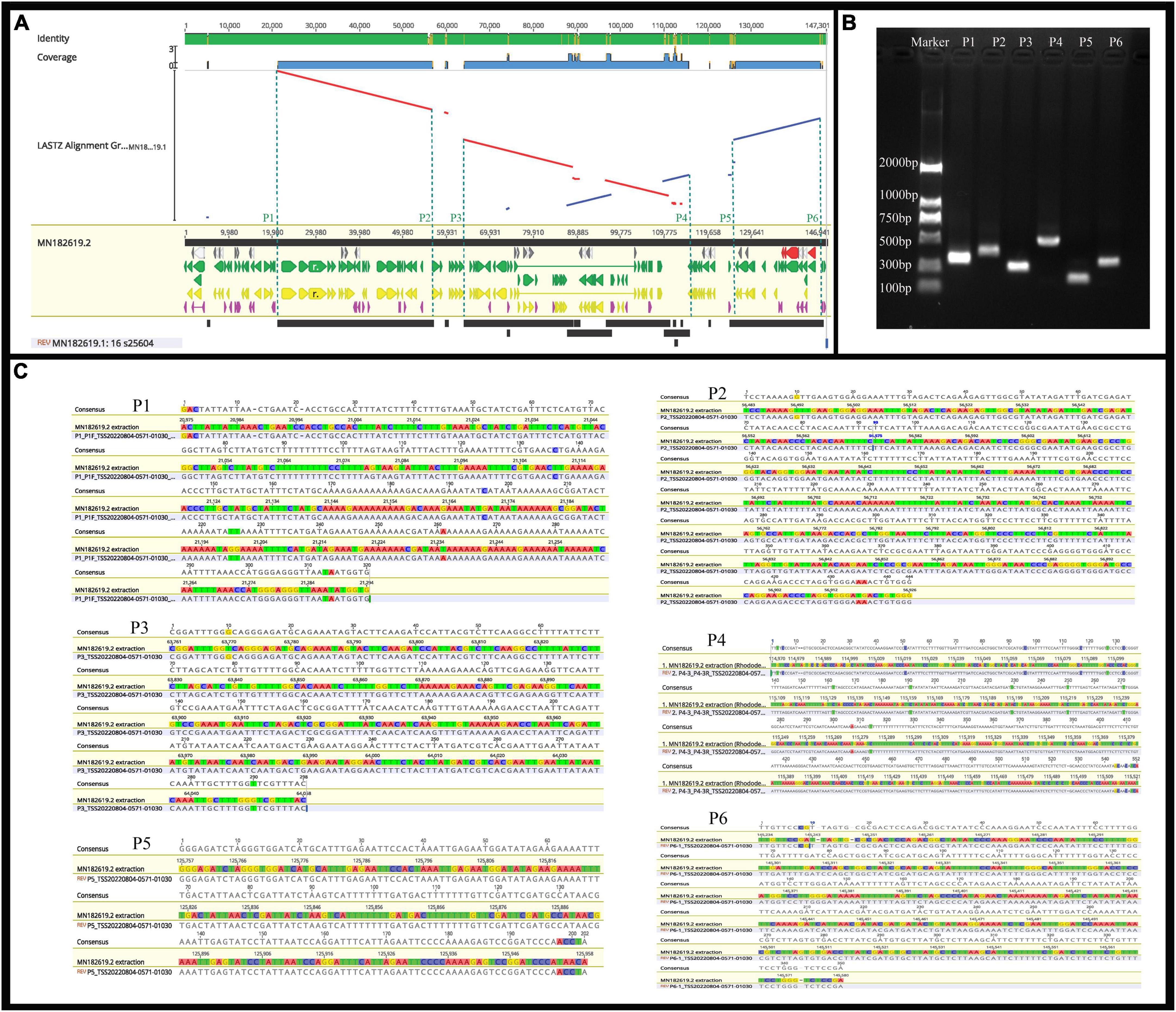The image size is (1176, 1012).
Task: Select the LASTZ Alignment Gr... label
Action: (x=82, y=146)
